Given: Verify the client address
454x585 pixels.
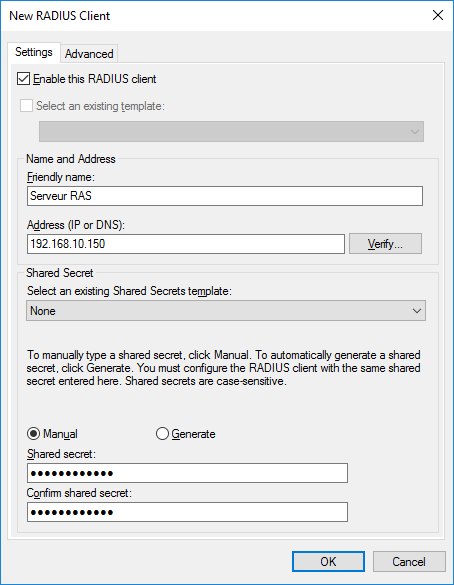Looking at the screenshot, I should point(385,244).
